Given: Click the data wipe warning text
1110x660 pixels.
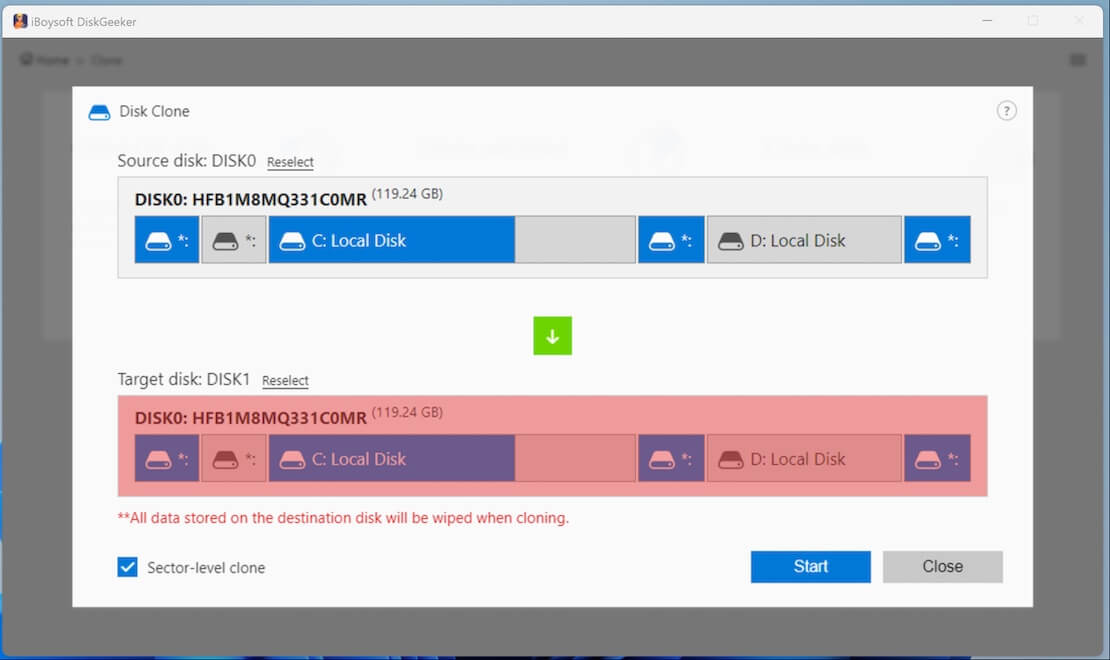Looking at the screenshot, I should tap(343, 518).
